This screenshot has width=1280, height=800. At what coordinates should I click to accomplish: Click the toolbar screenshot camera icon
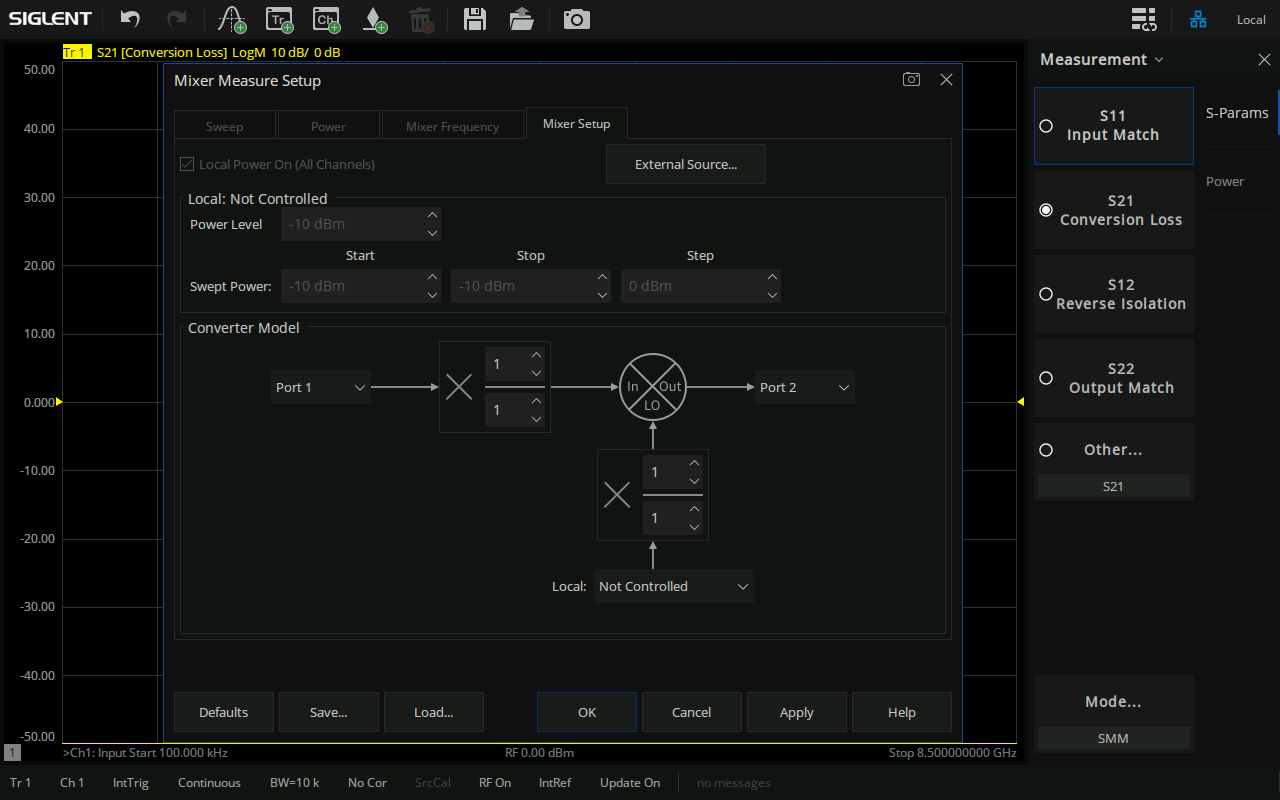click(576, 19)
